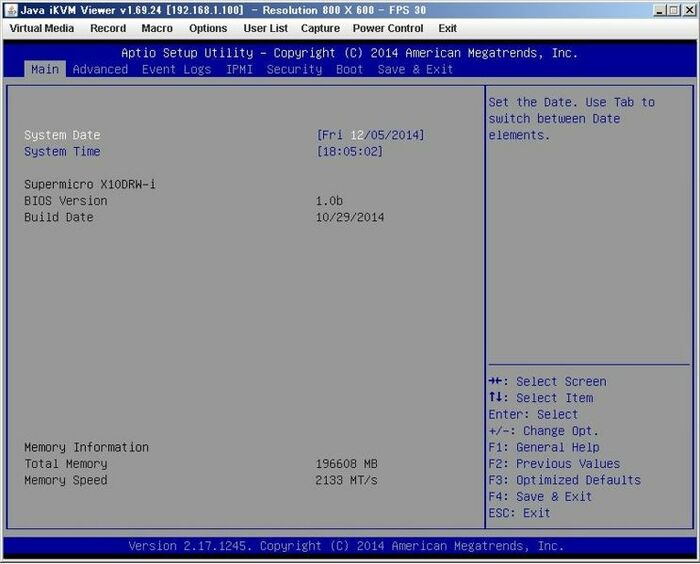The image size is (700, 564).
Task: Click the Total Memory label
Action: (66, 464)
